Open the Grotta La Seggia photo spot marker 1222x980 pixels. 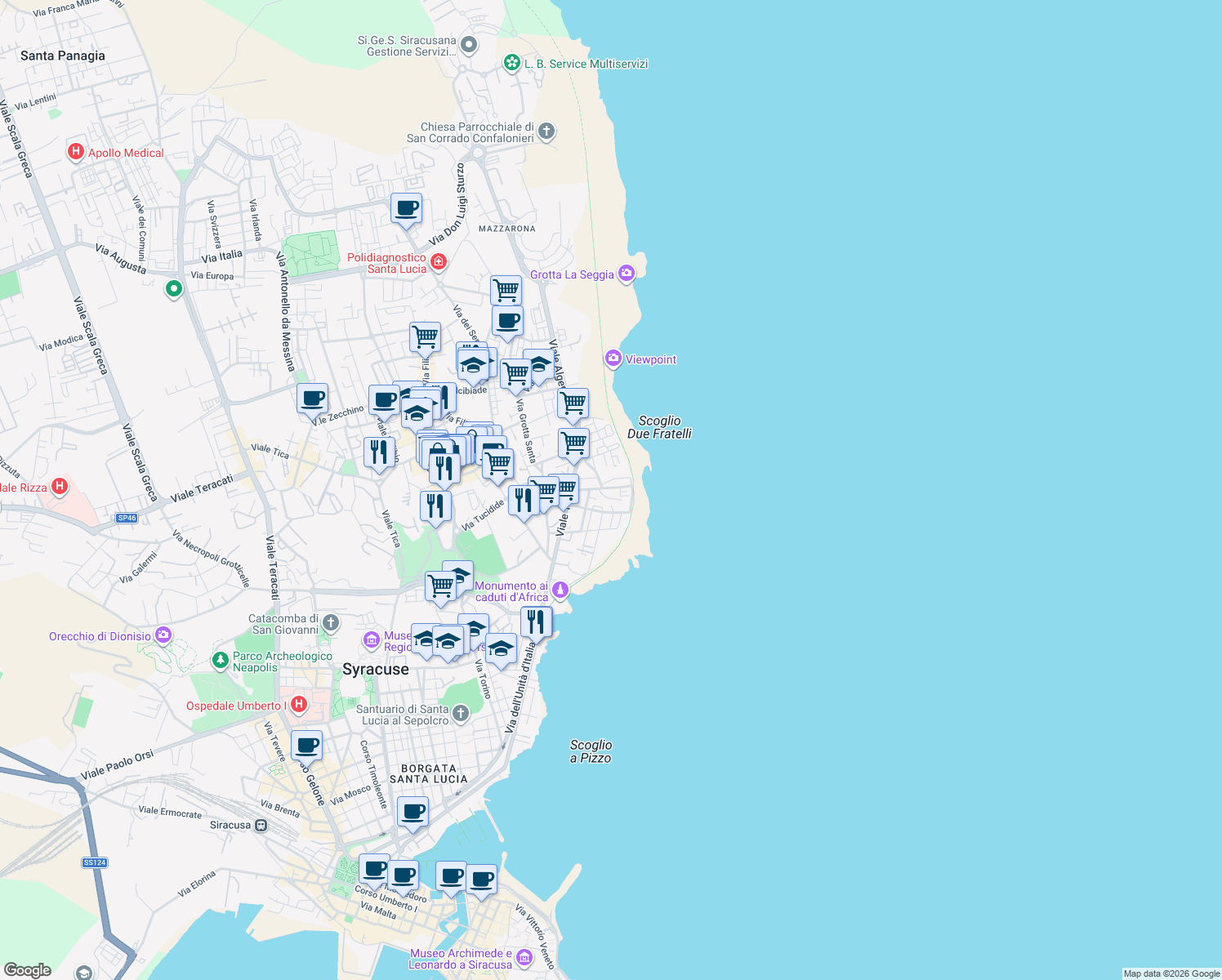tap(626, 274)
